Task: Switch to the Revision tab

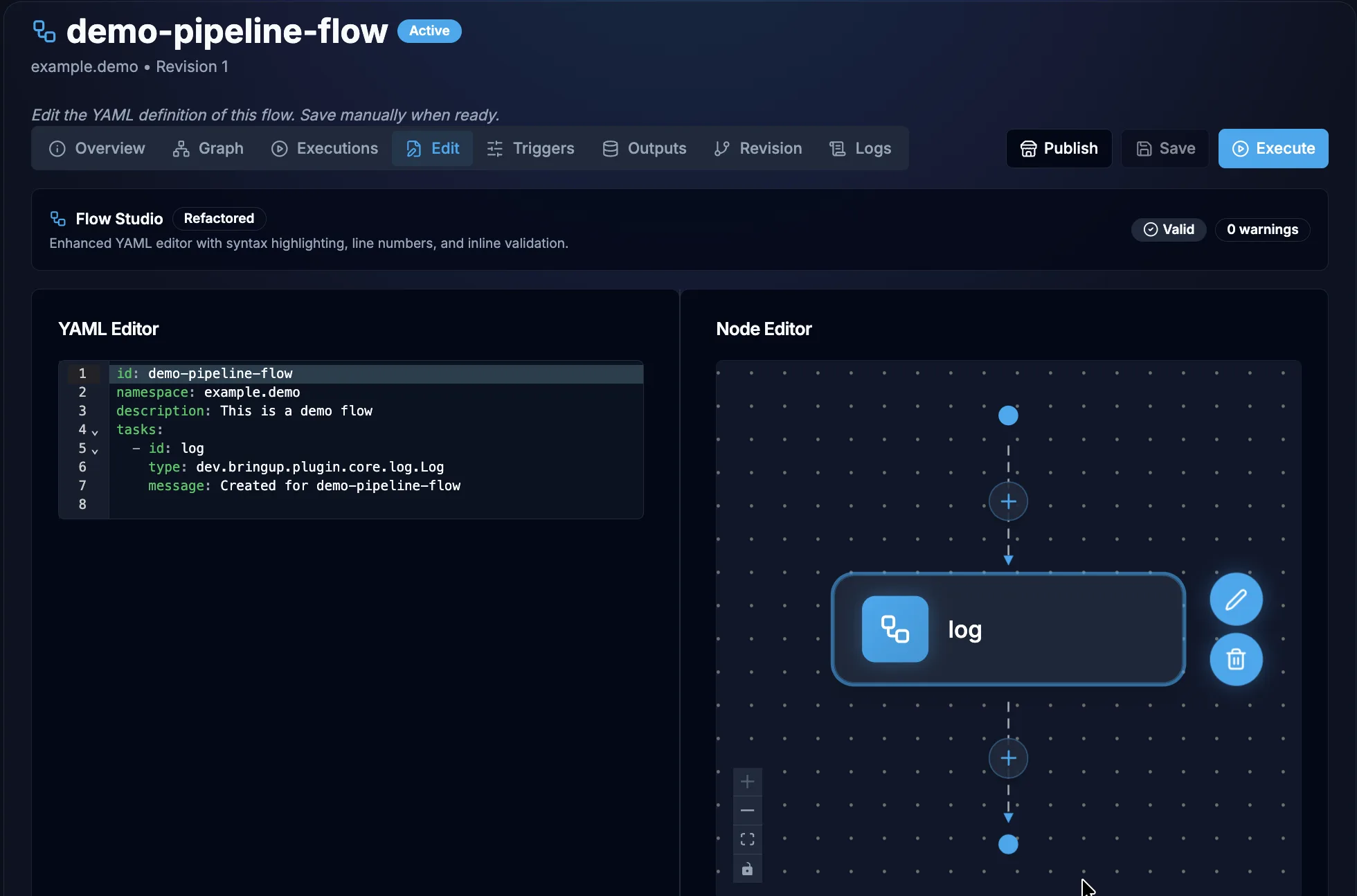Action: pos(758,148)
